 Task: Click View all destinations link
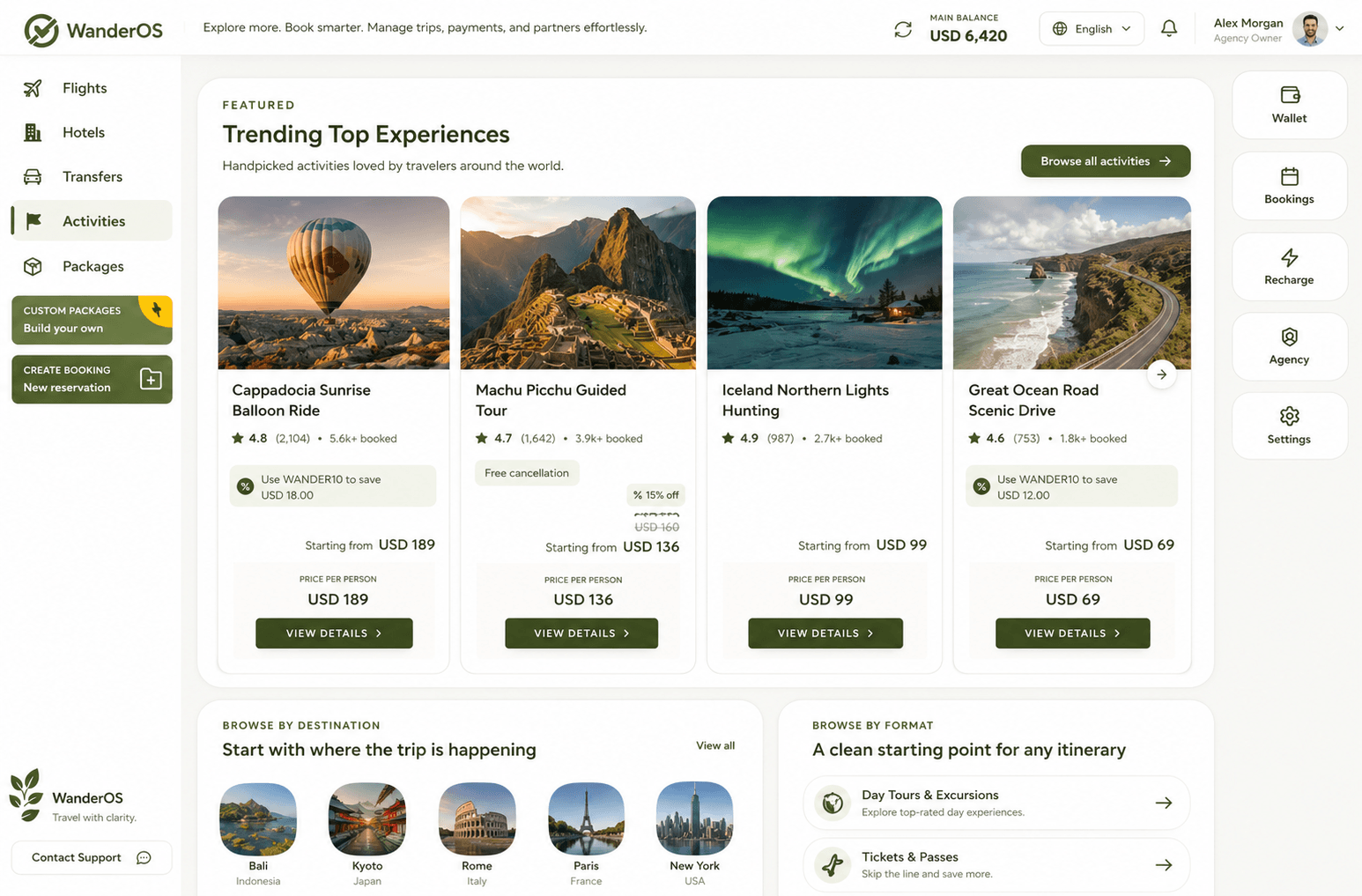click(715, 745)
